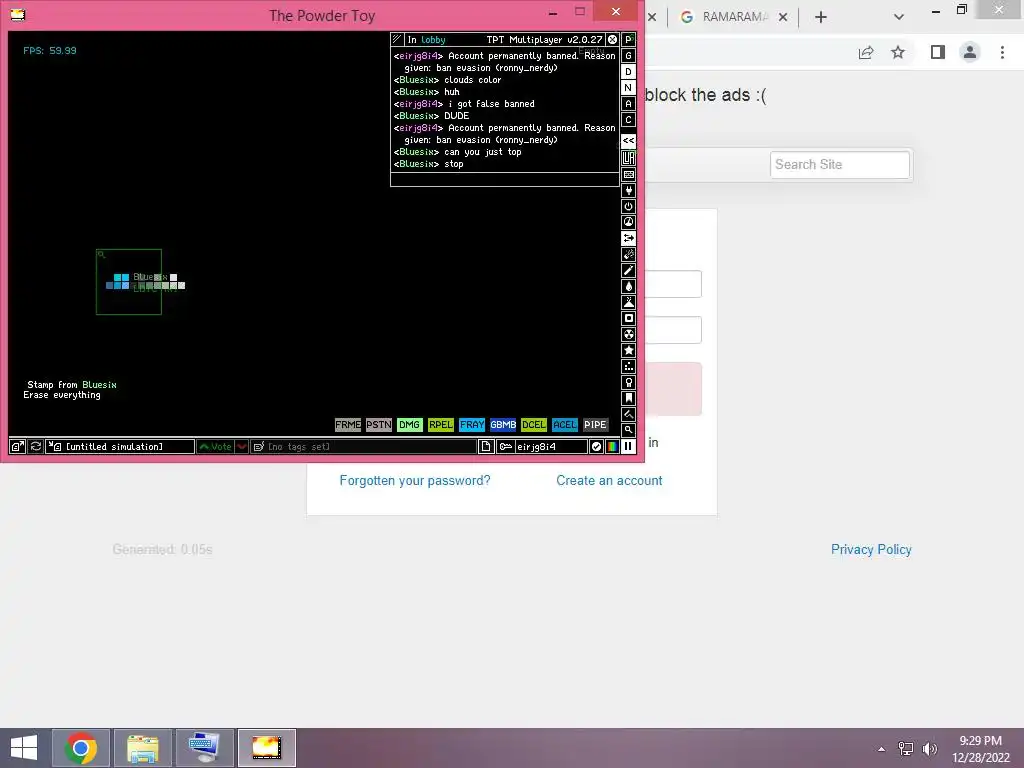Select the Powders pile category icon
1024x768 pixels.
coord(628,302)
